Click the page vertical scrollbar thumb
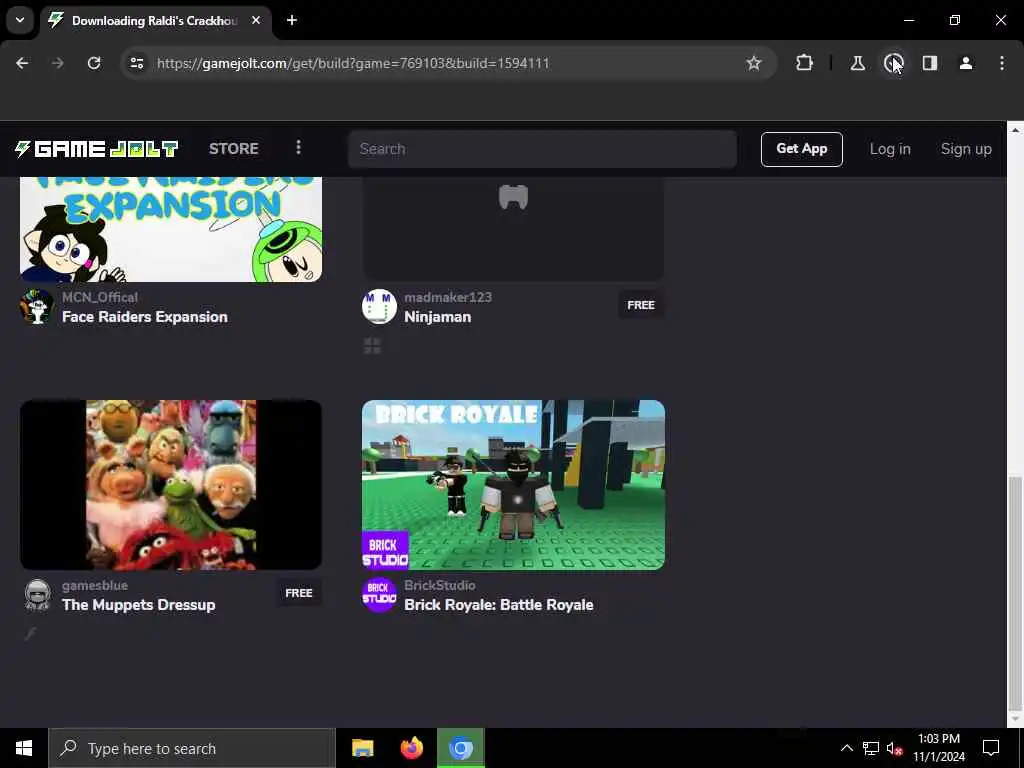 point(1015,594)
